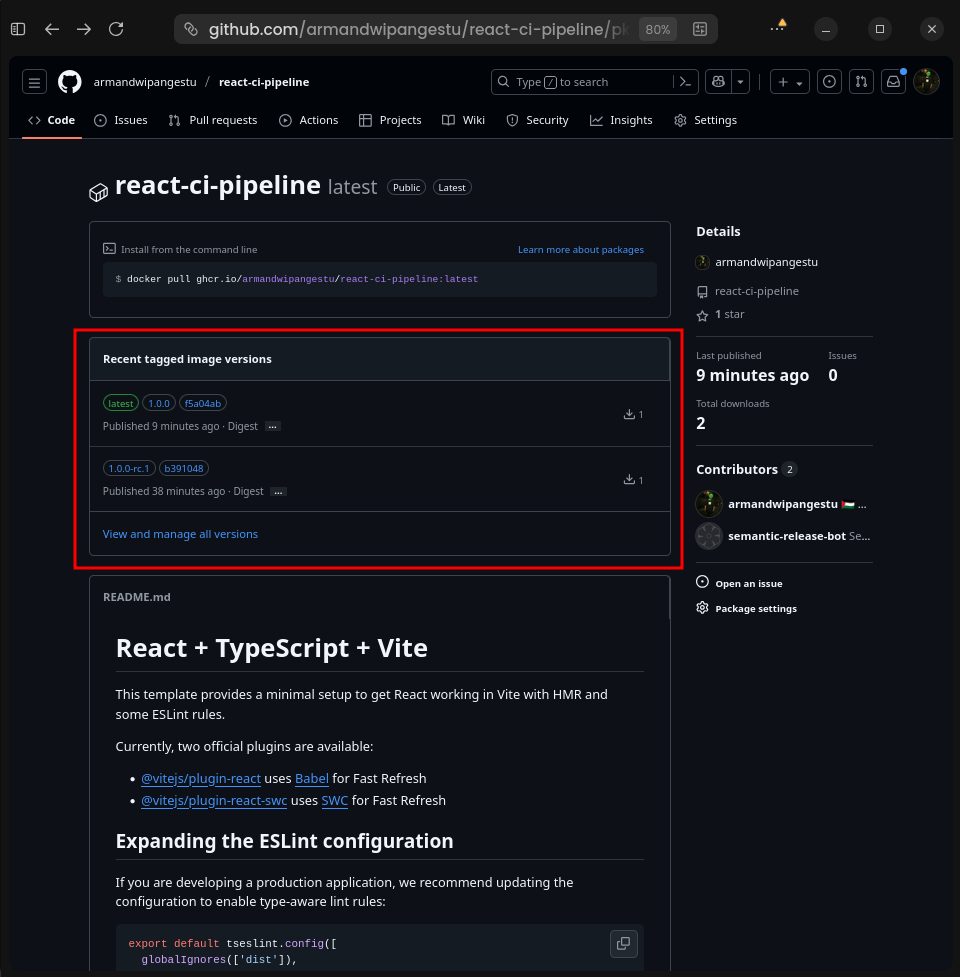
Task: Open the GitHub hamburger navigation menu
Action: coord(34,82)
